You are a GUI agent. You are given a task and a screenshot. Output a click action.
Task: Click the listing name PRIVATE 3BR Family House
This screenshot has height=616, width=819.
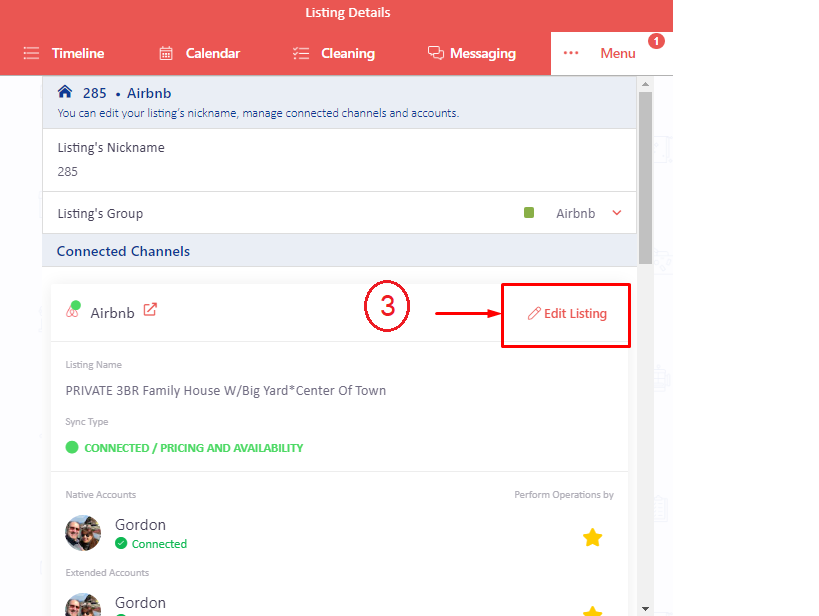click(x=226, y=391)
